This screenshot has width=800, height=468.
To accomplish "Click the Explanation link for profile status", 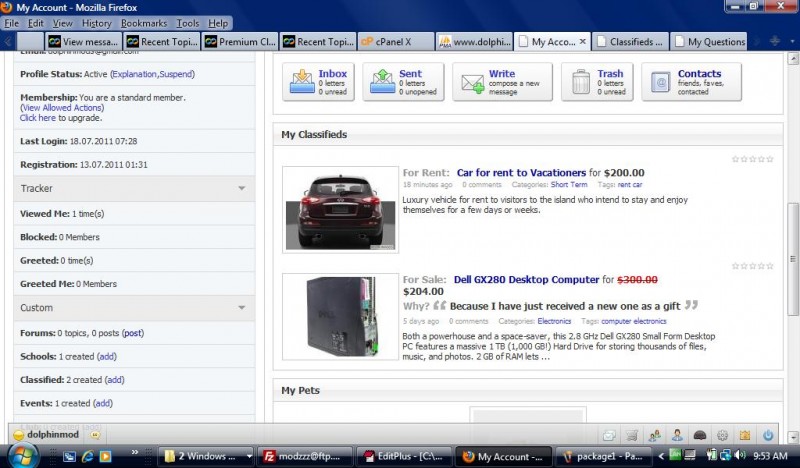I will [135, 74].
